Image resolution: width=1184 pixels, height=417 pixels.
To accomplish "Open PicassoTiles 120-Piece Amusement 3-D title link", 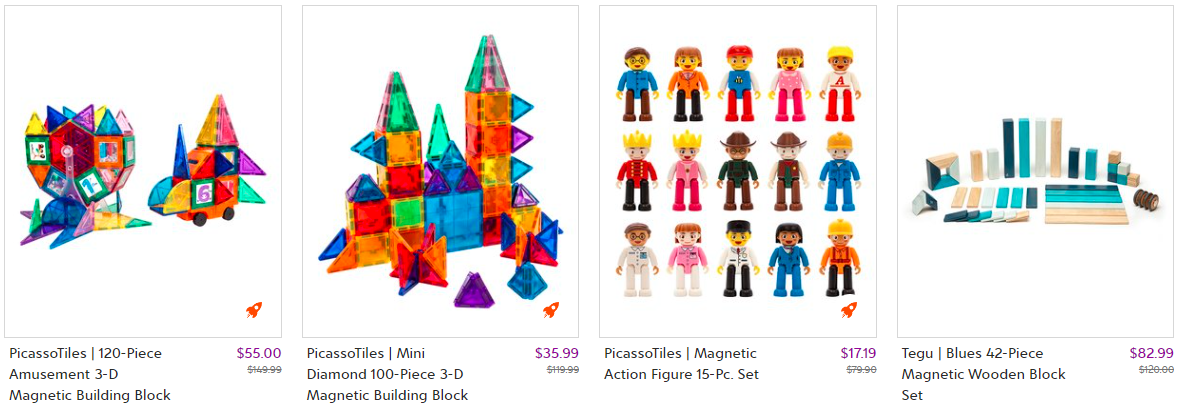I will coord(91,374).
